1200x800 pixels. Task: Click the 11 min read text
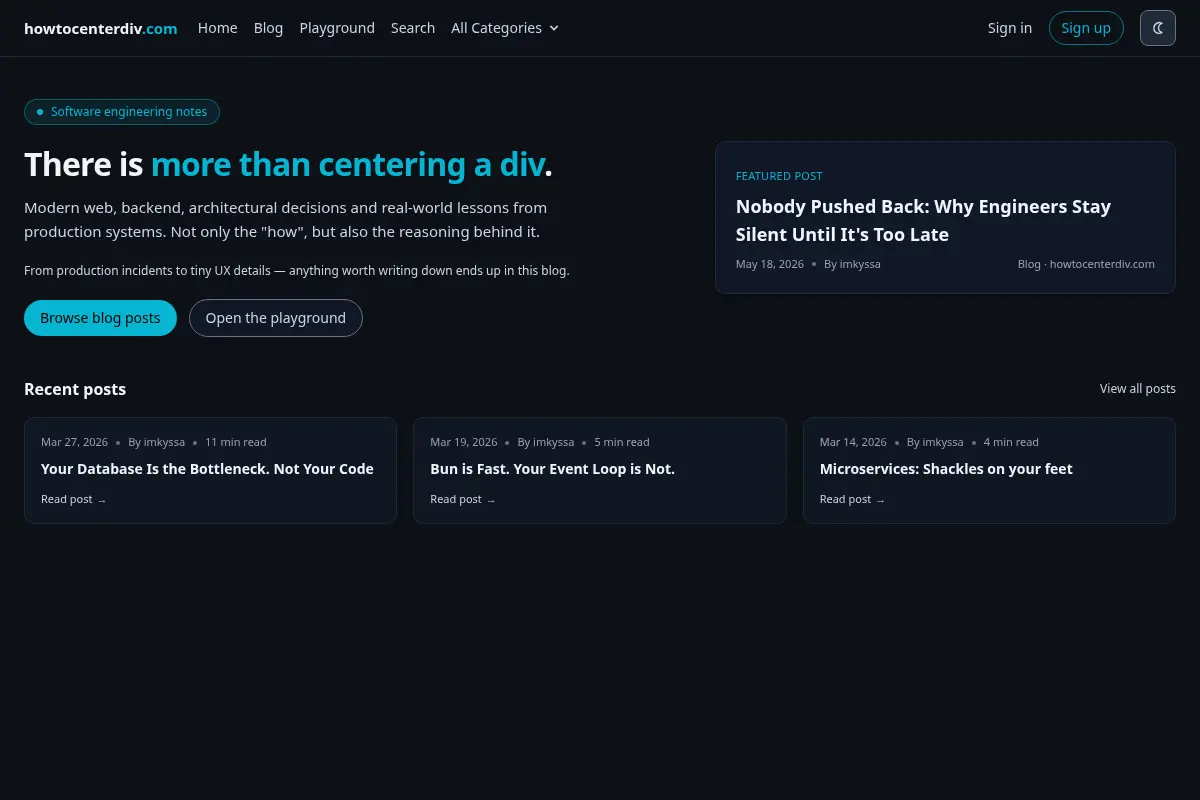(x=236, y=442)
